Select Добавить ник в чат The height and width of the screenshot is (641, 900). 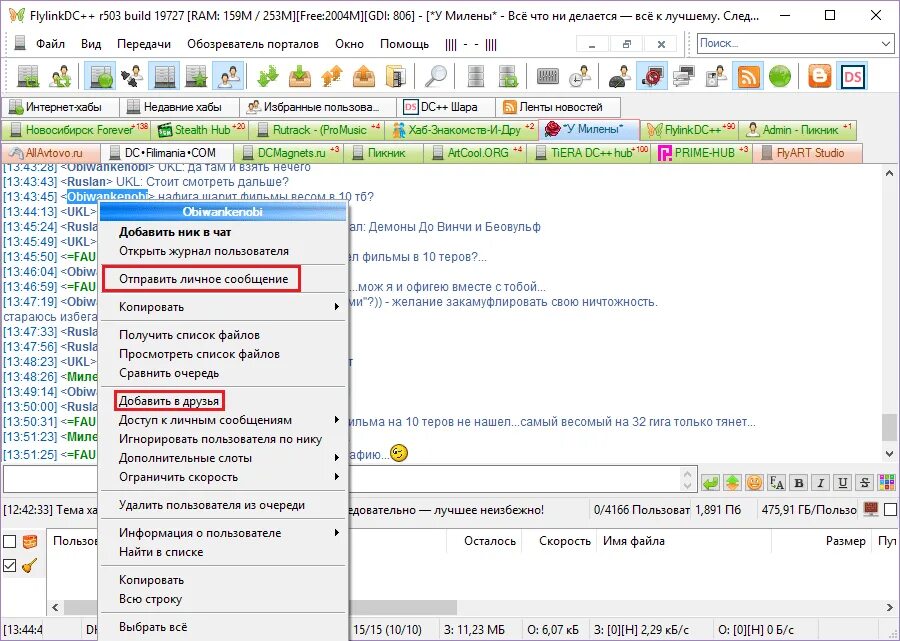click(x=175, y=232)
